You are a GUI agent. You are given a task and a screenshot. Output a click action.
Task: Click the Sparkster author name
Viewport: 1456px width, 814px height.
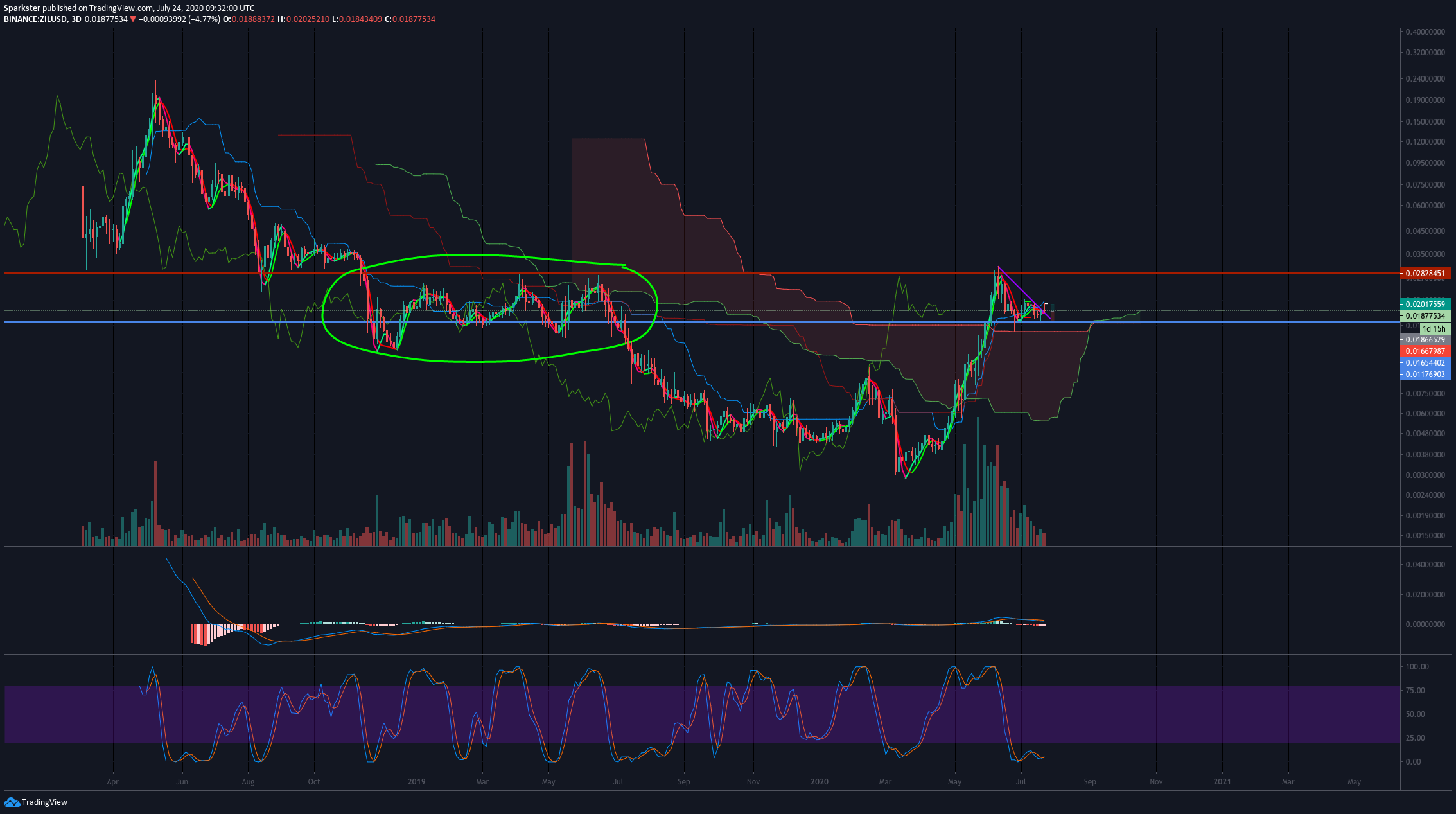pos(22,8)
